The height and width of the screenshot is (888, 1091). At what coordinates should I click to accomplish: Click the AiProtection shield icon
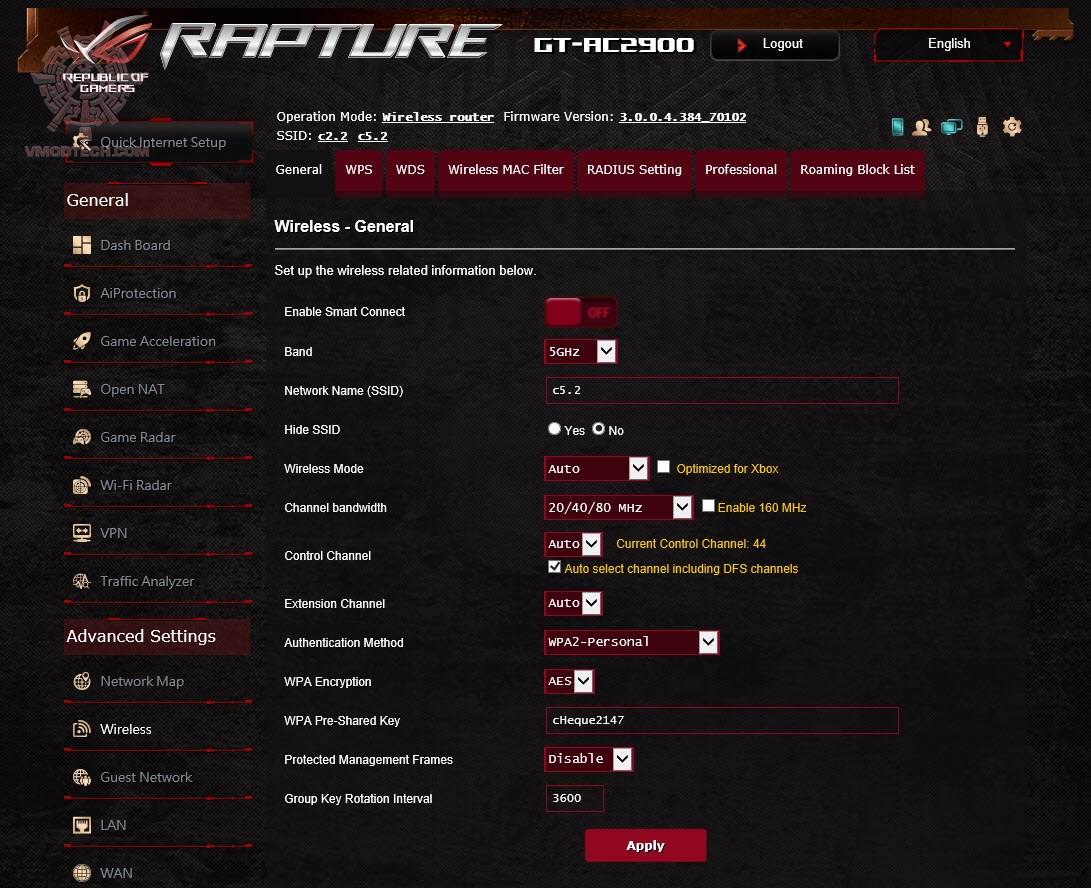point(82,293)
